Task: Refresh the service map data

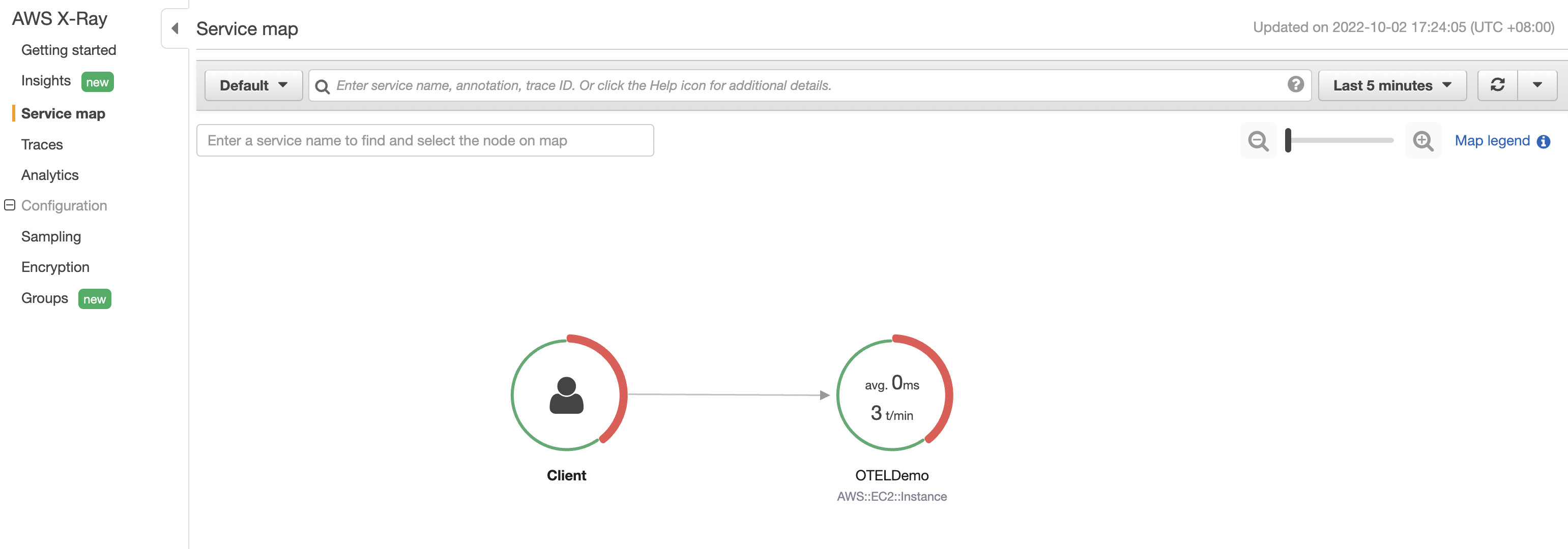Action: 1498,85
